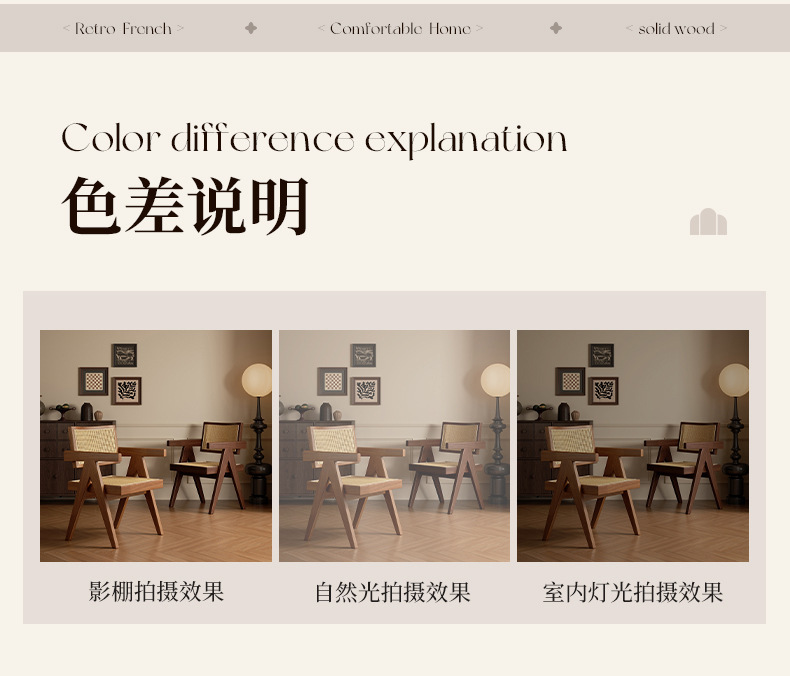Select the Retro French banner label

click(x=123, y=29)
